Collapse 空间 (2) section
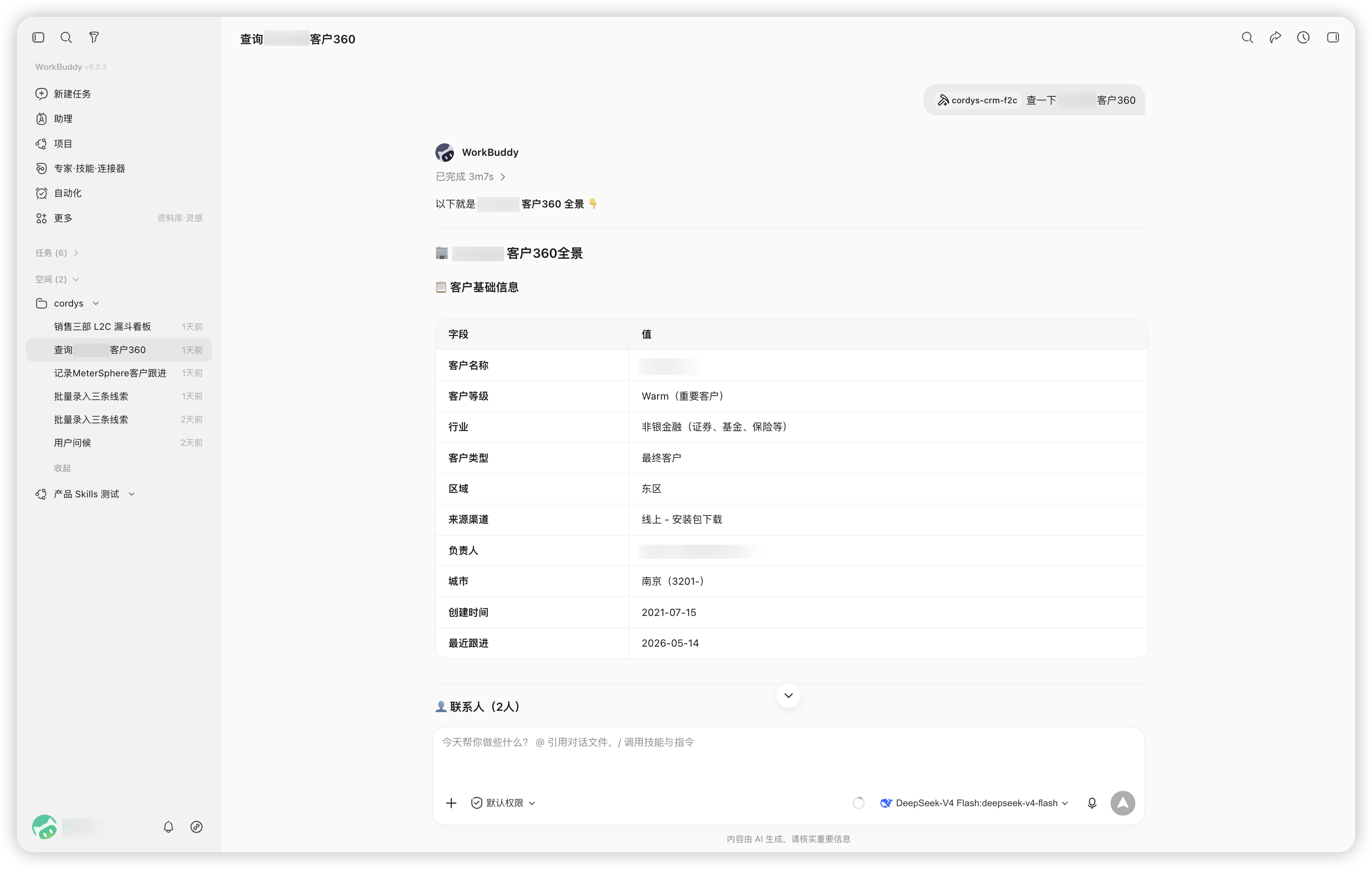Image resolution: width=1372 pixels, height=869 pixels. [x=57, y=279]
